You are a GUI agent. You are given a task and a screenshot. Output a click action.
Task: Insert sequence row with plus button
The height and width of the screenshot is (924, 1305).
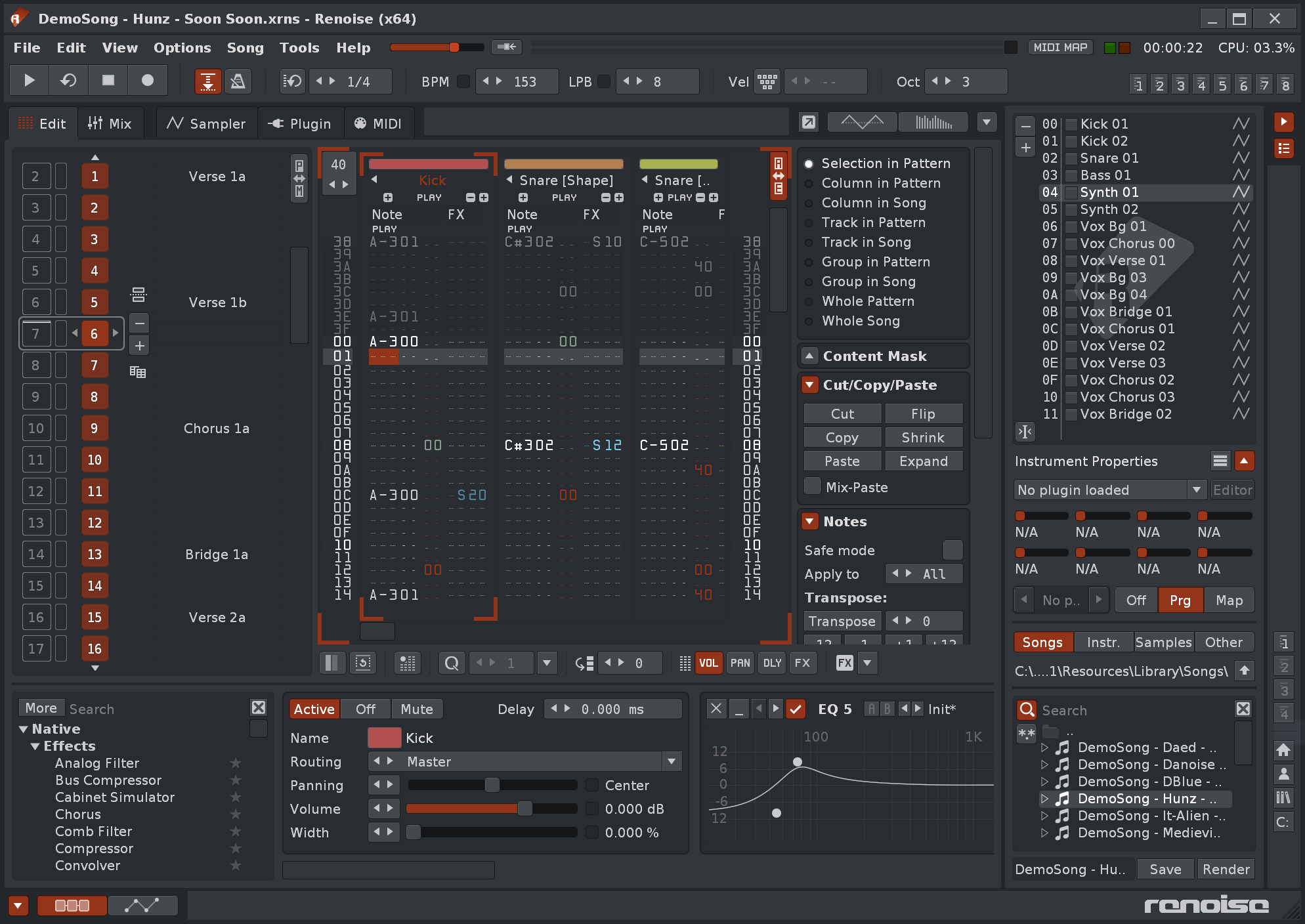point(139,346)
